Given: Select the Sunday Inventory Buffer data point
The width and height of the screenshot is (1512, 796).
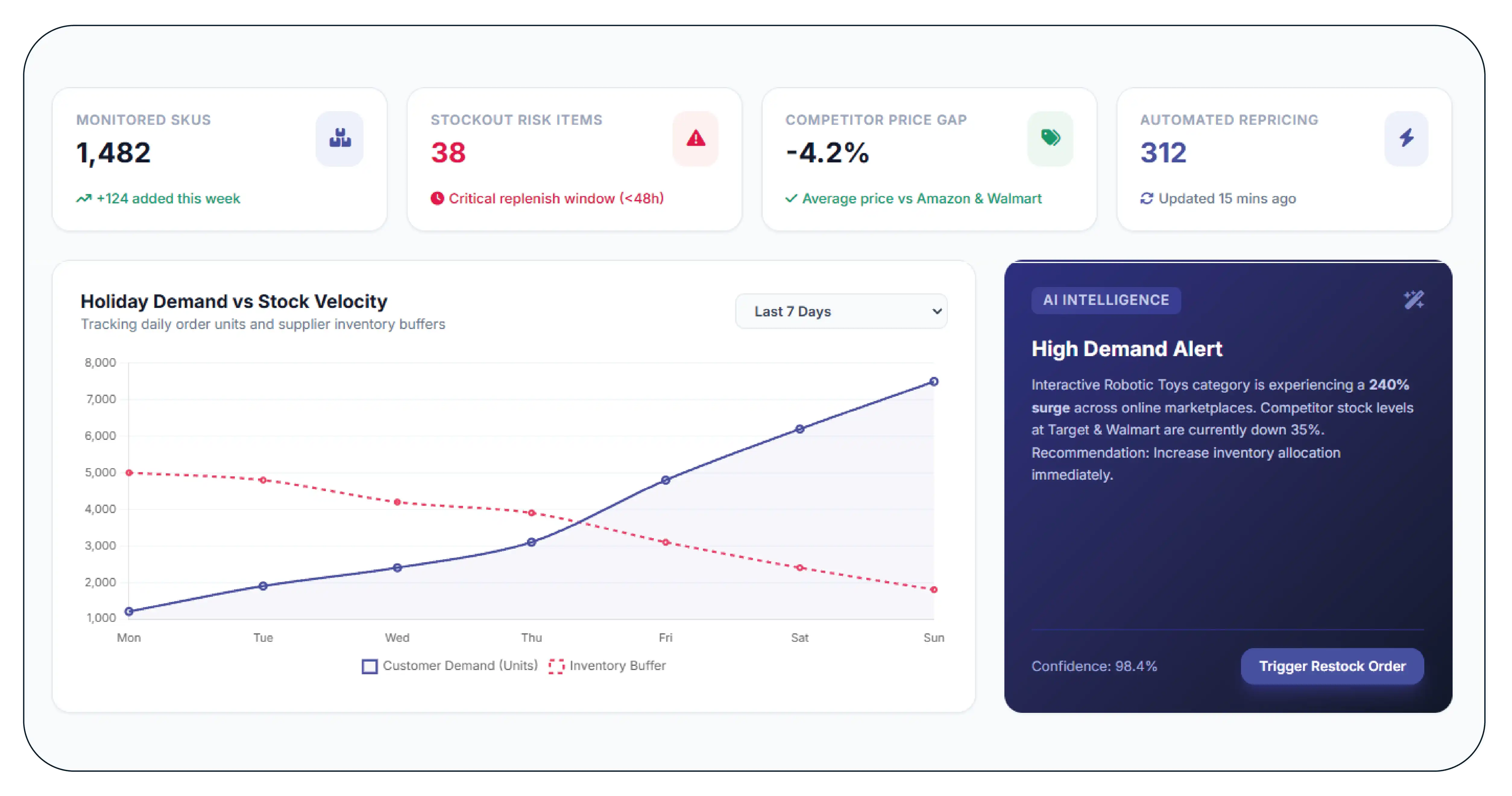Looking at the screenshot, I should coord(934,590).
